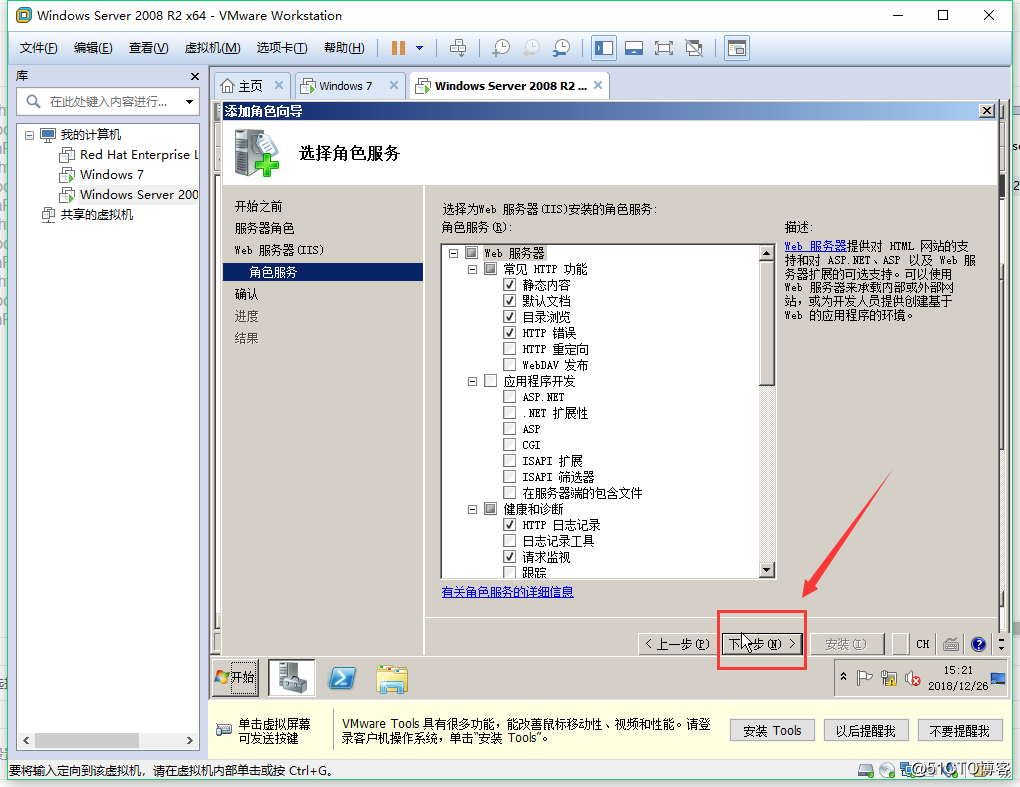The image size is (1020, 787).
Task: Open the 查看(V) menu
Action: click(x=148, y=48)
